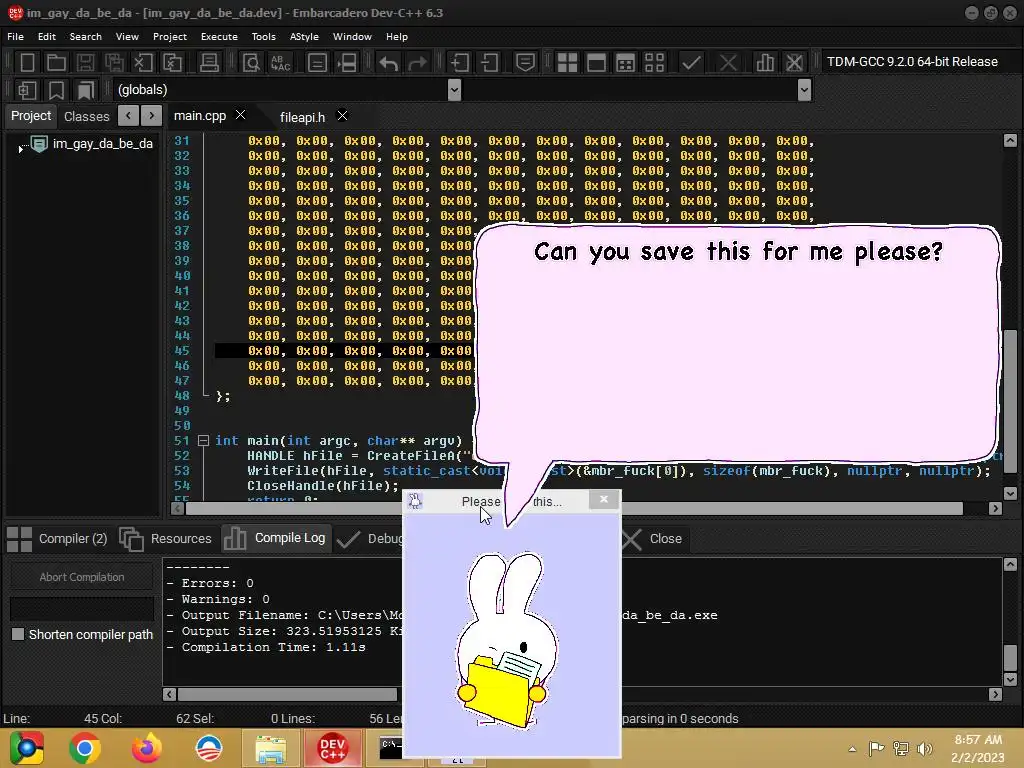The height and width of the screenshot is (768, 1024).
Task: Click the Redo arrow icon
Action: (417, 63)
